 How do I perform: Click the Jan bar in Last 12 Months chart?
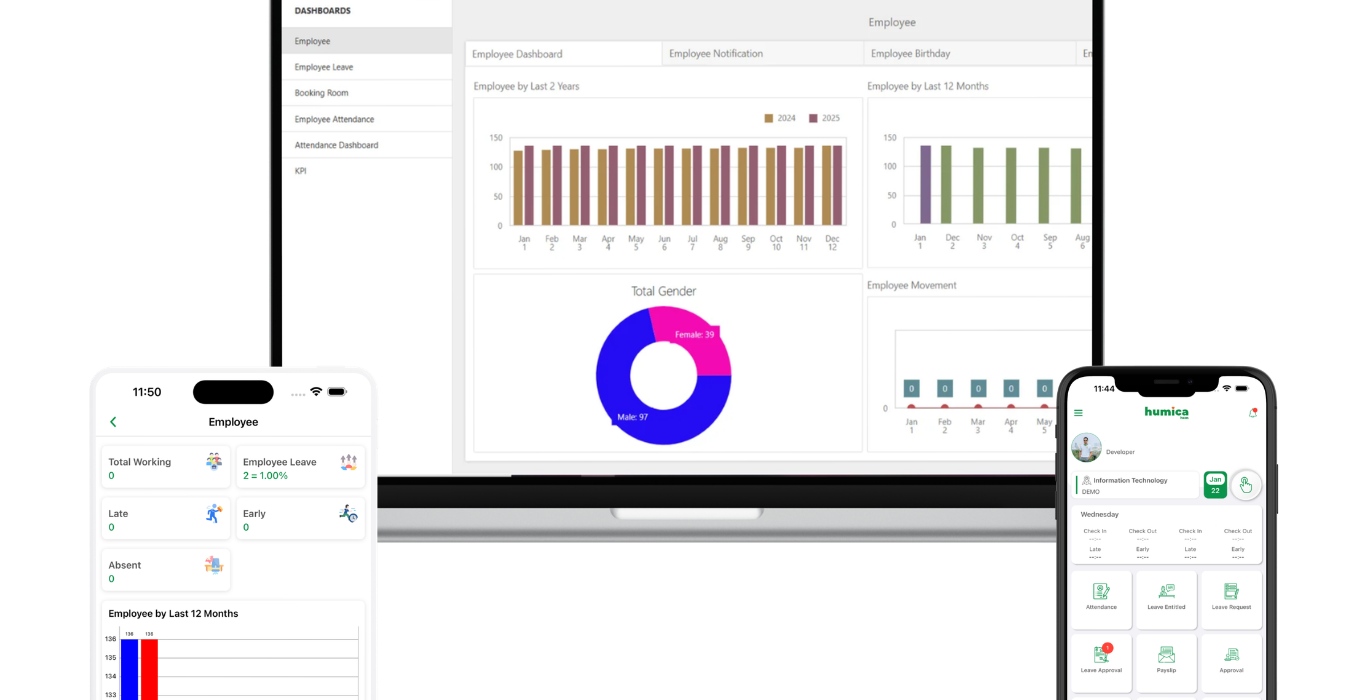925,185
